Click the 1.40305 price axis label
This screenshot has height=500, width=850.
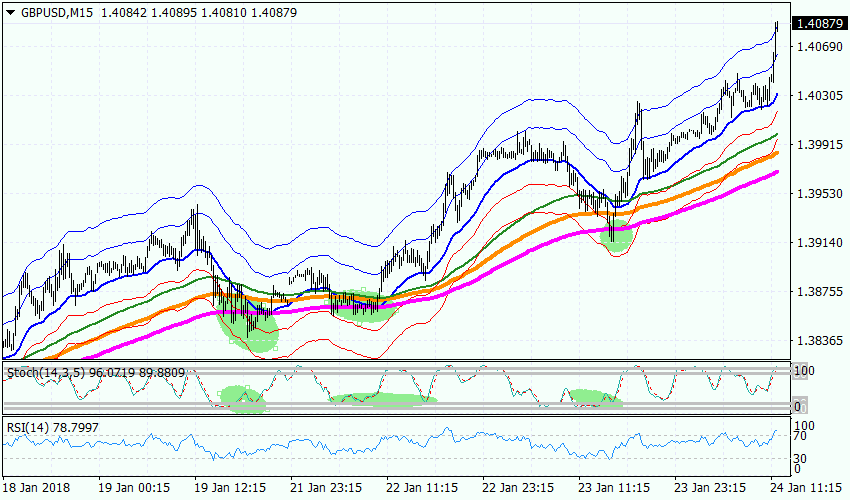tap(819, 95)
